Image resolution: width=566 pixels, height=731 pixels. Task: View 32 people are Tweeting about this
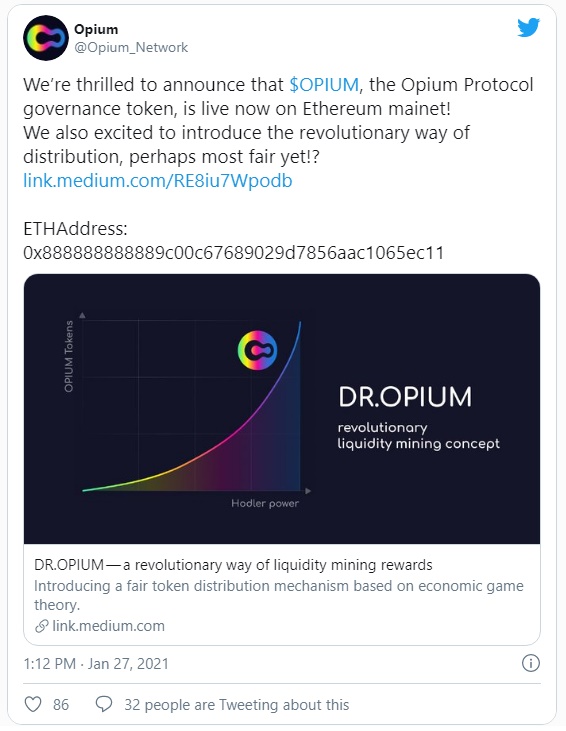(236, 705)
